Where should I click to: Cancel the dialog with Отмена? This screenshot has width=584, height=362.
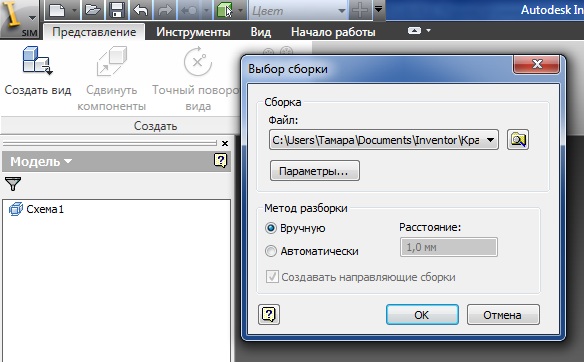[x=503, y=315]
